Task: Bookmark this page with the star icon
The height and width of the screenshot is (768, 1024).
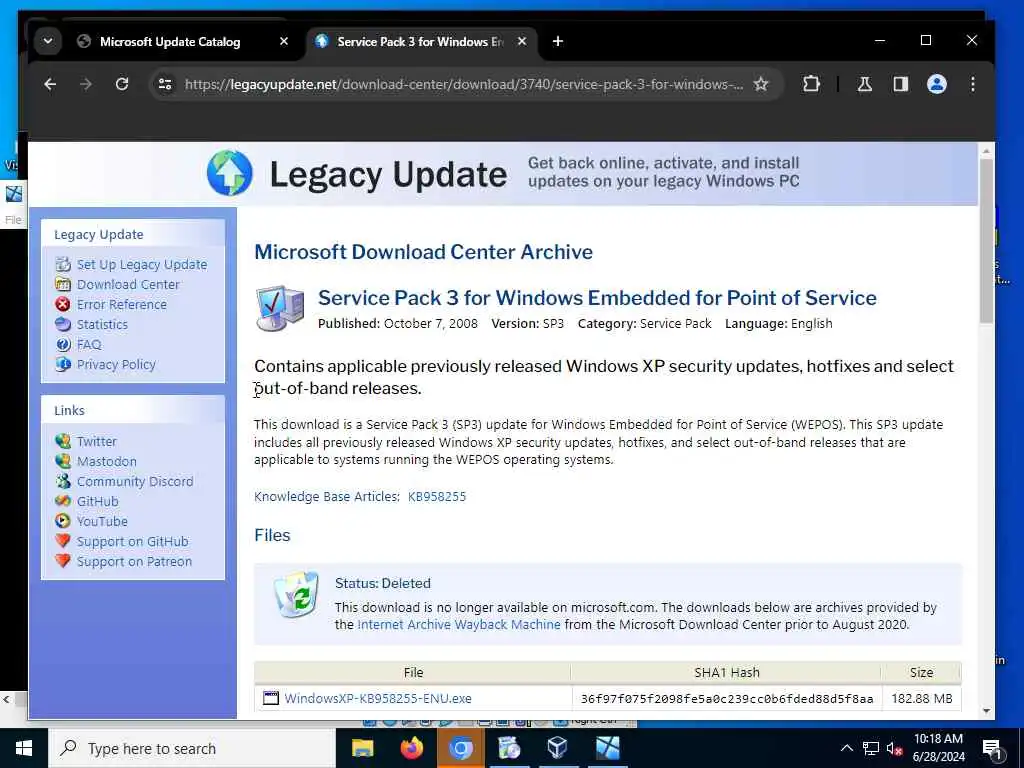Action: [761, 84]
